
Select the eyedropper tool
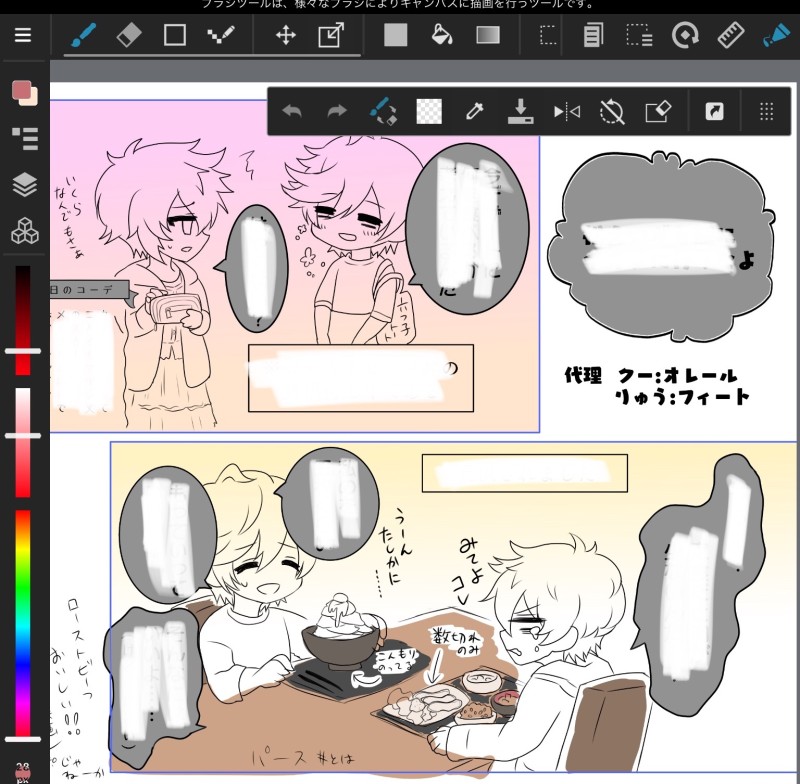474,111
